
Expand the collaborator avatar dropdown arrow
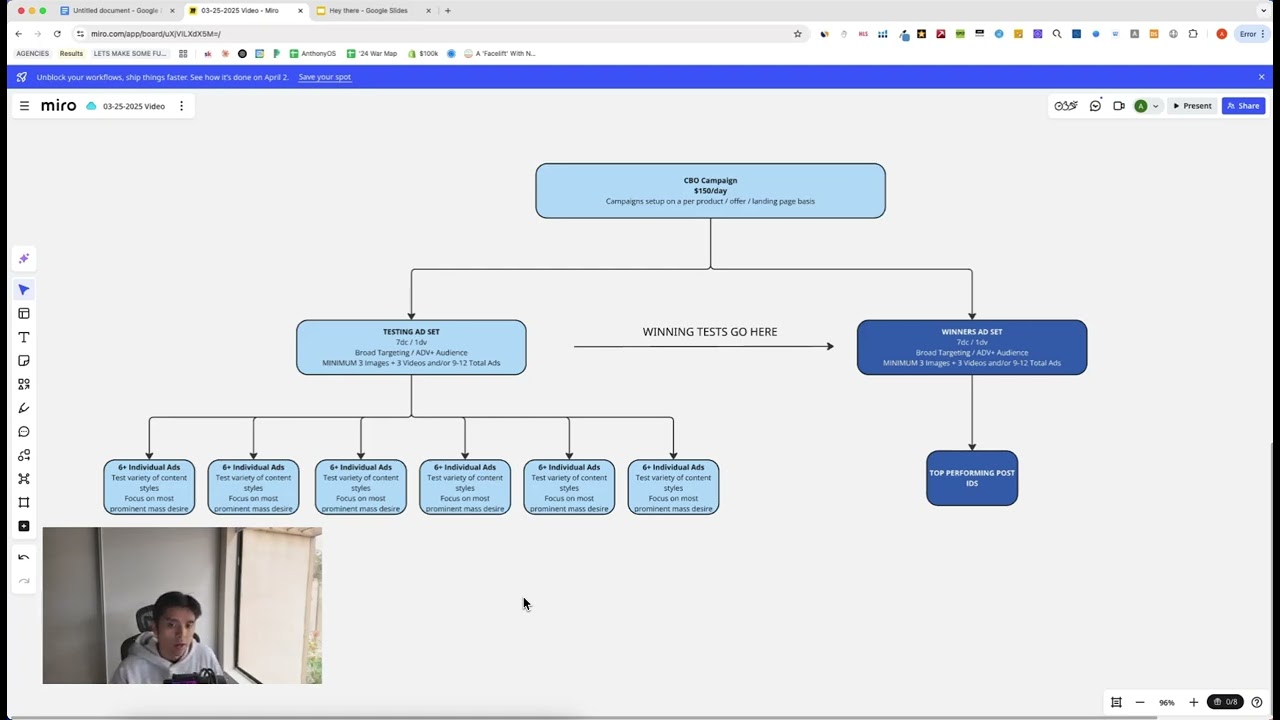tap(1155, 106)
